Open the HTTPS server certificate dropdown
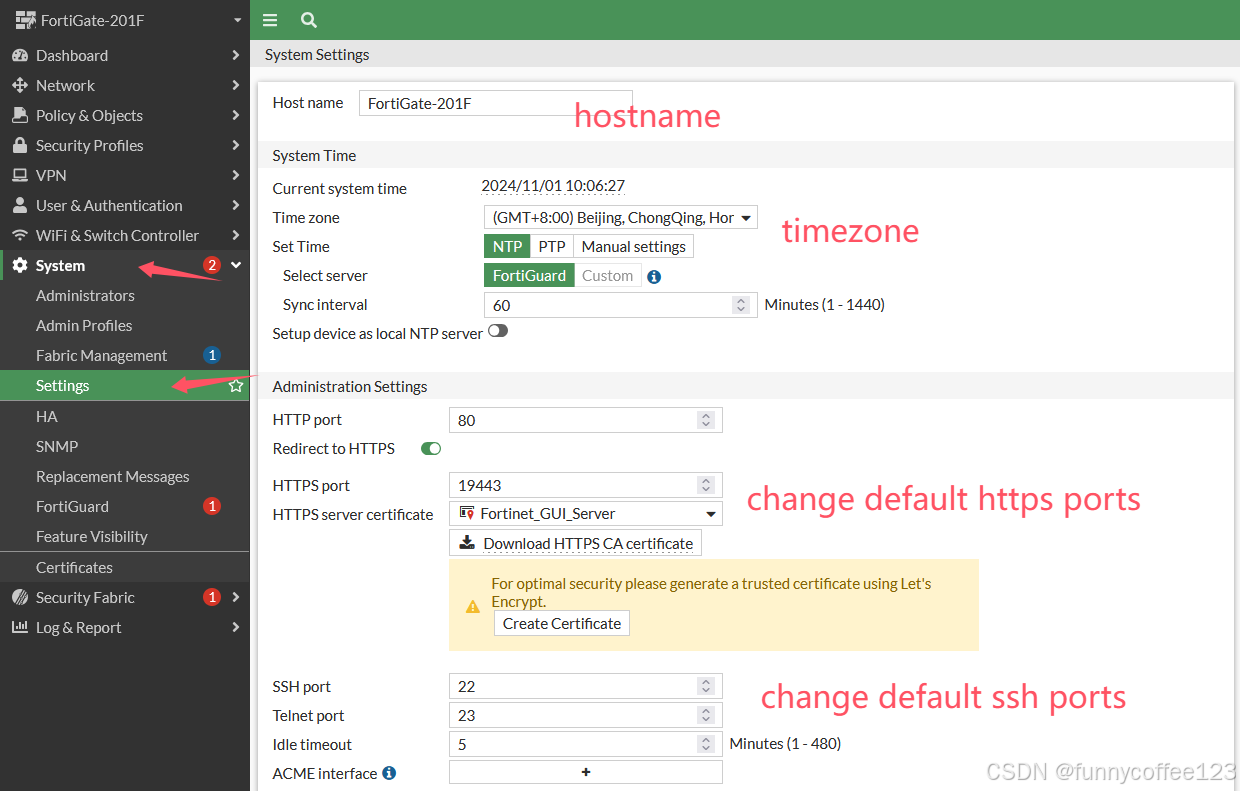 point(586,514)
